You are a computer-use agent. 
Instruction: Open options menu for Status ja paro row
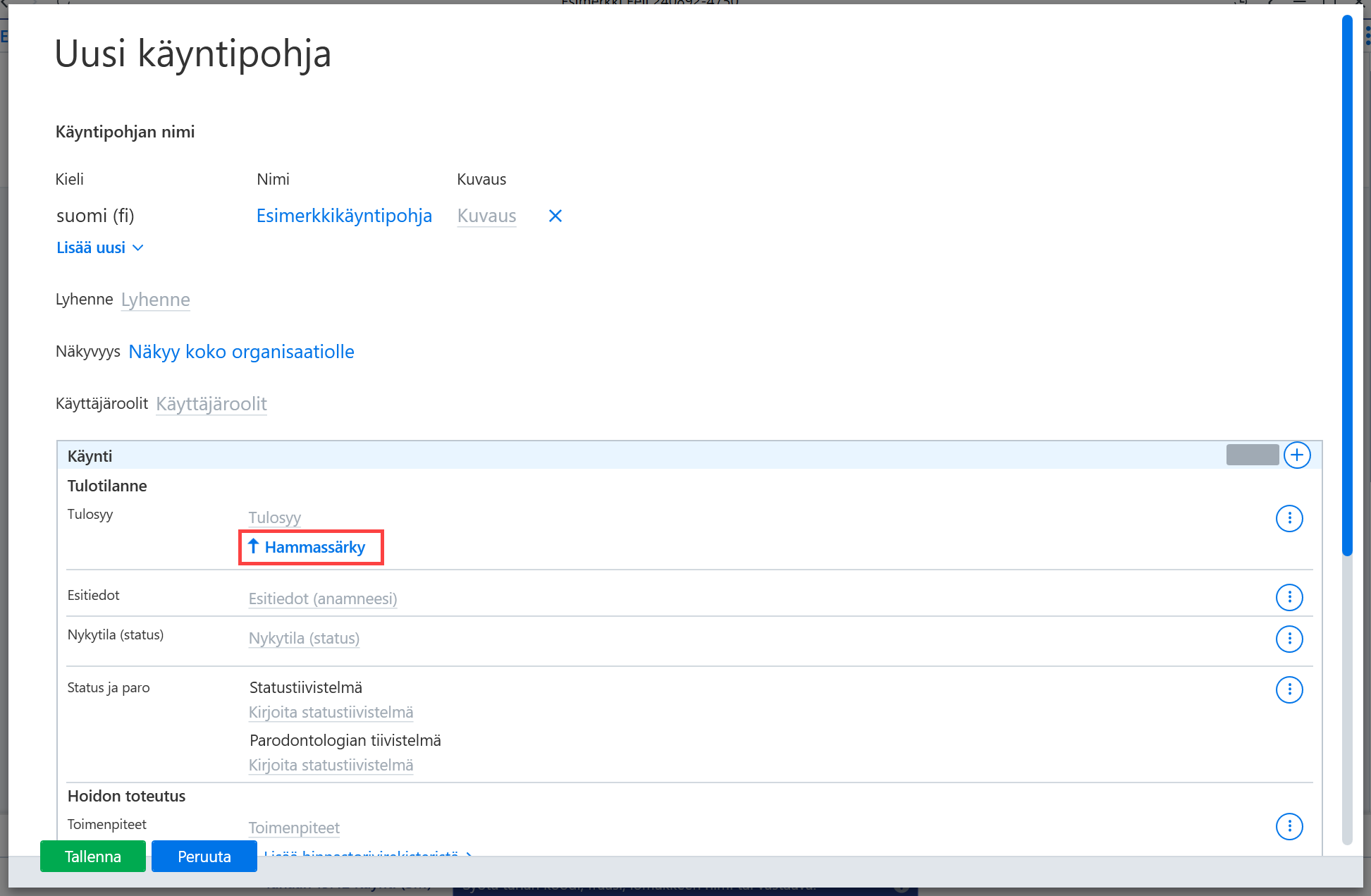(1289, 689)
